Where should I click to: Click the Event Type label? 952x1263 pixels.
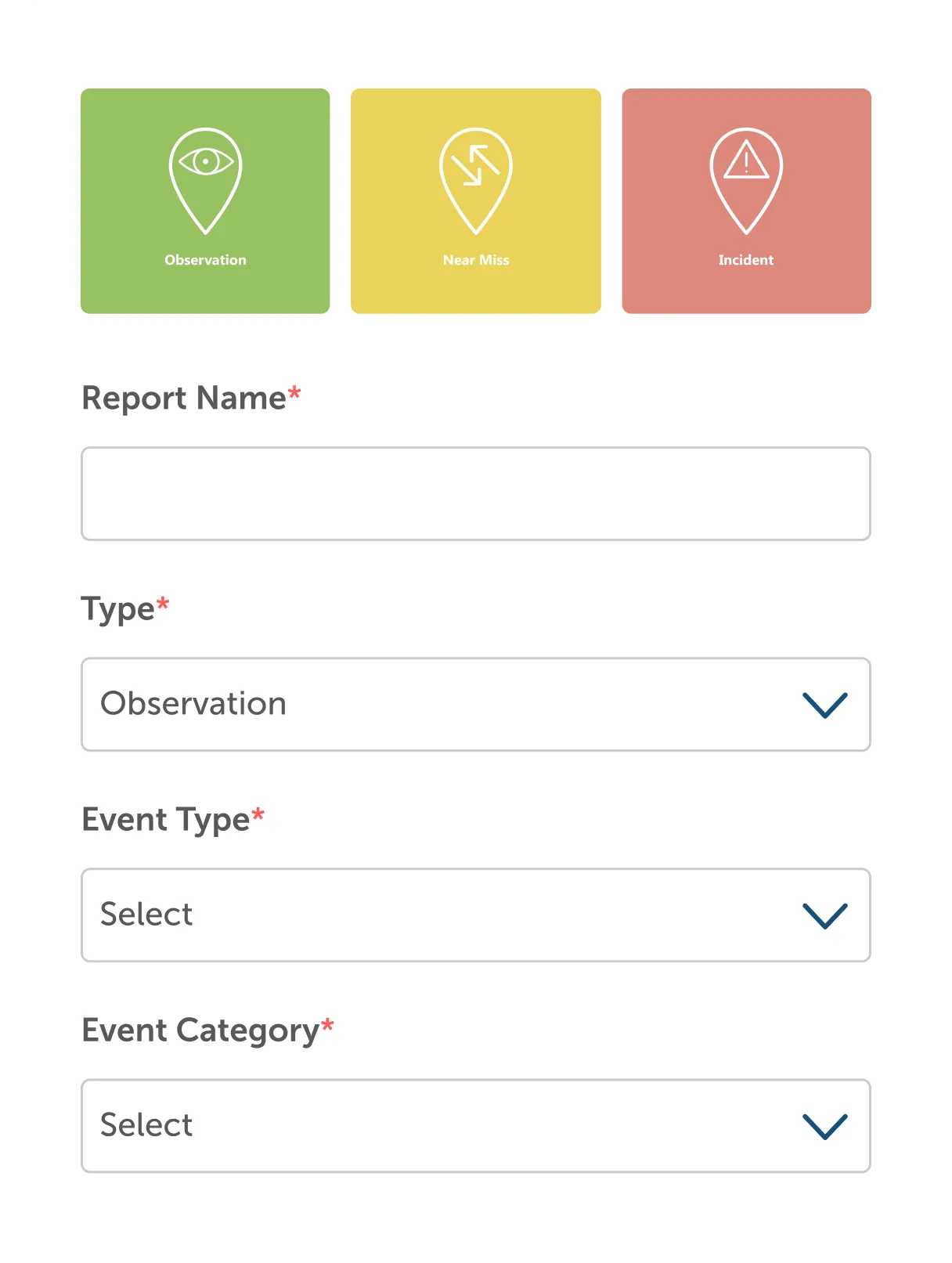point(173,821)
